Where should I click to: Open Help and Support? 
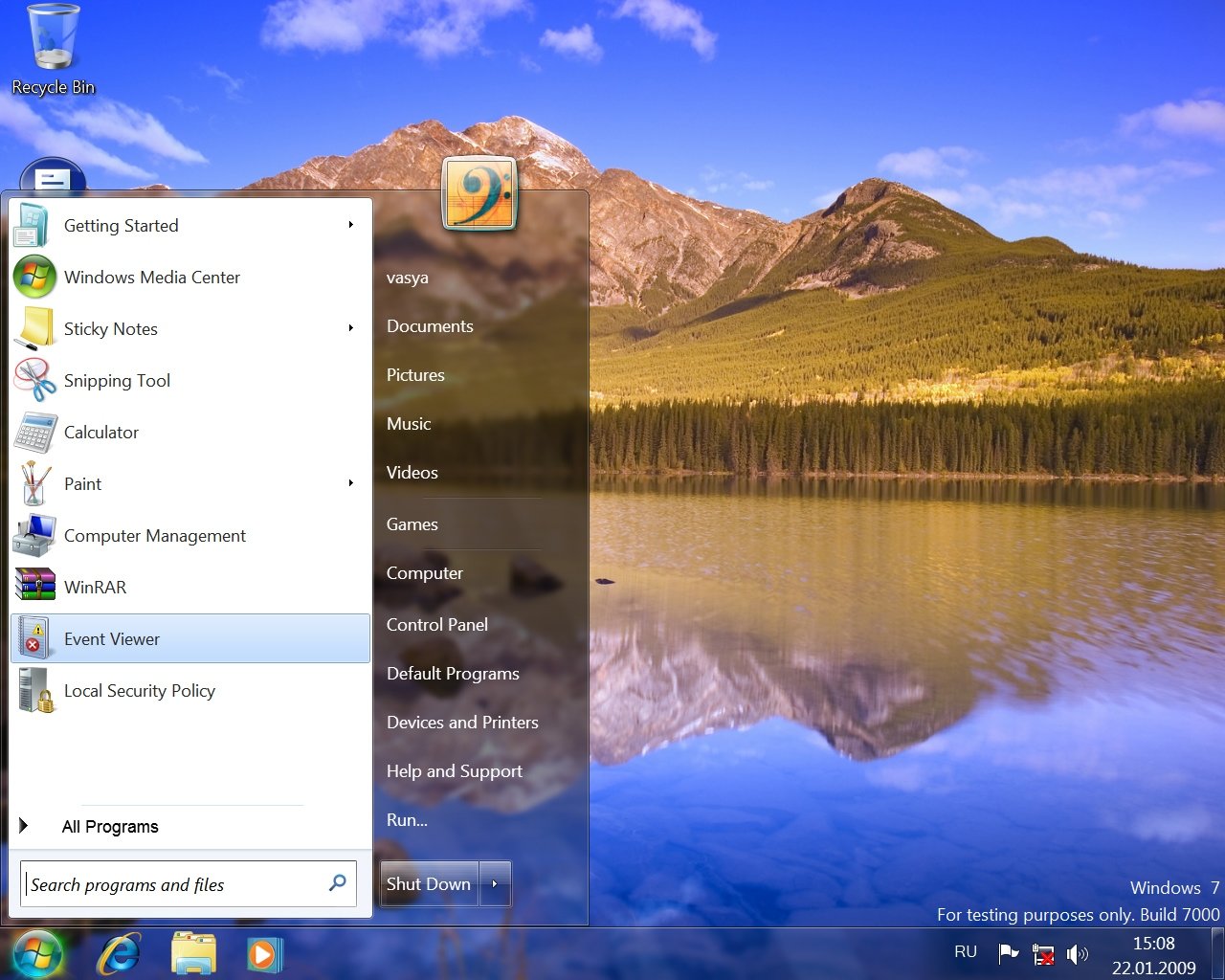(455, 771)
